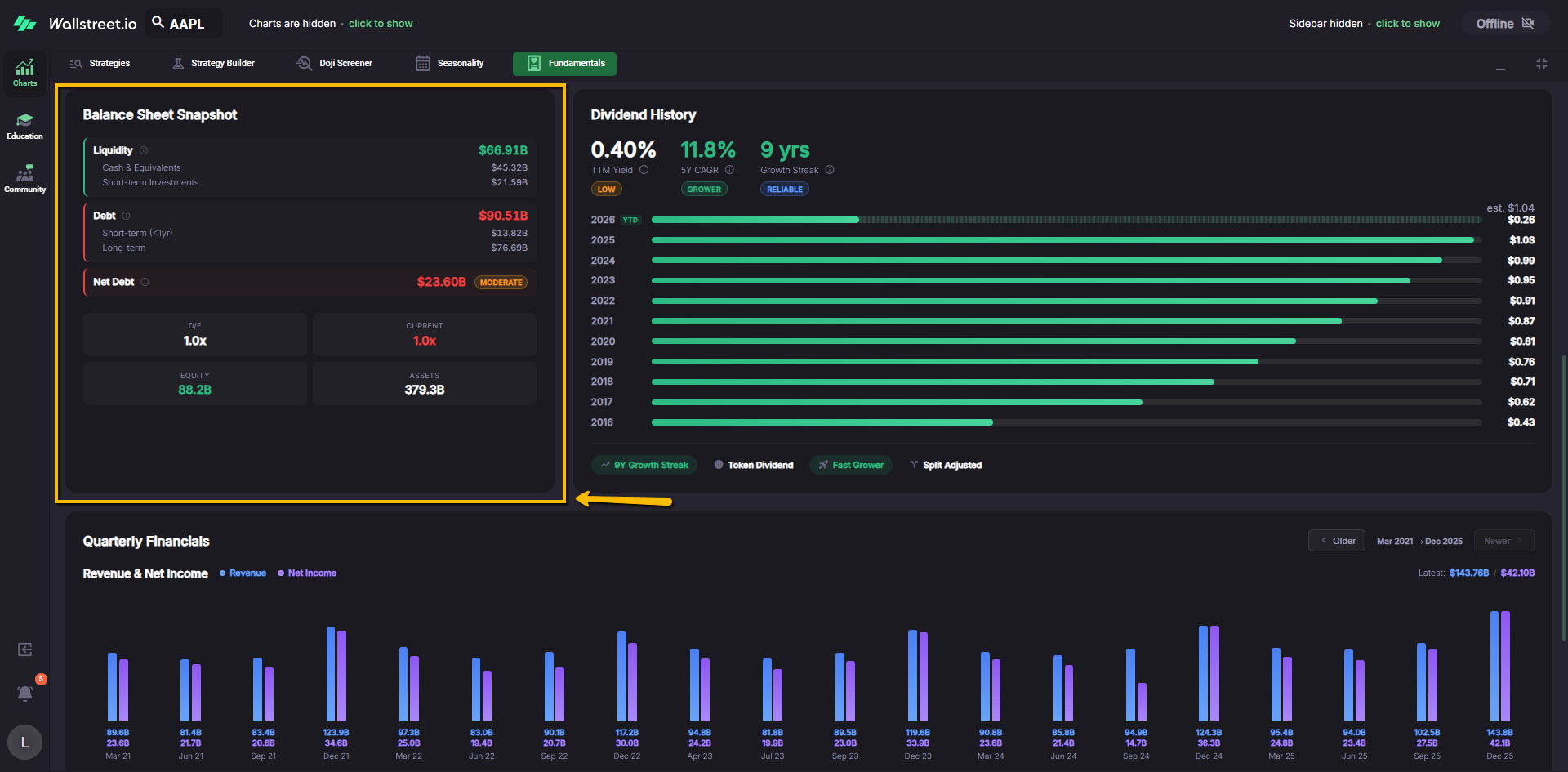1568x772 pixels.
Task: Click the Older quarters button
Action: tap(1337, 541)
